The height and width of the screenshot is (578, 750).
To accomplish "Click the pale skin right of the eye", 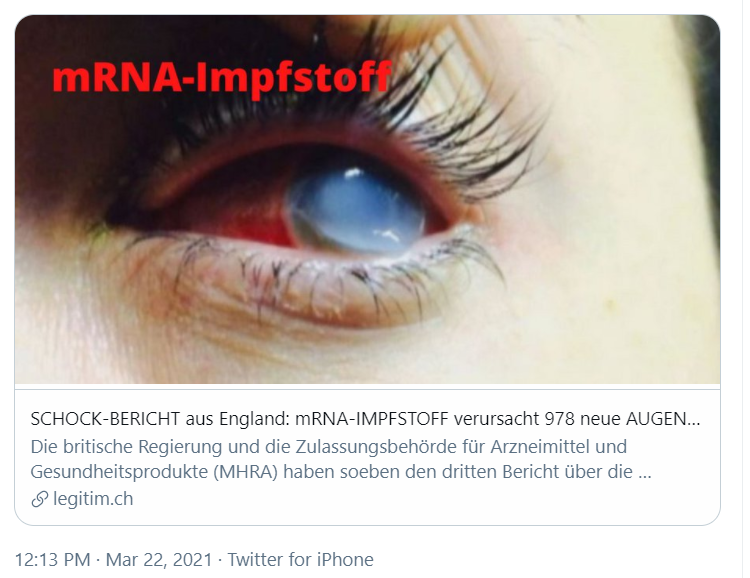I will click(622, 215).
